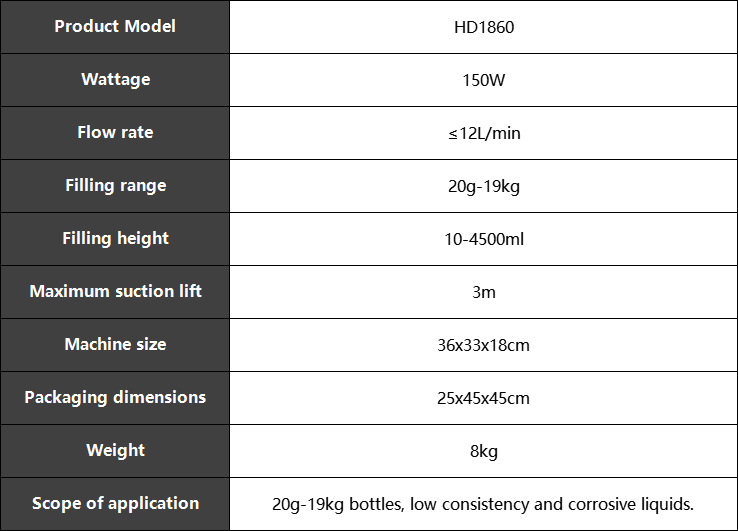Select the corrosive liquids description text
738x531 pixels.
(483, 505)
